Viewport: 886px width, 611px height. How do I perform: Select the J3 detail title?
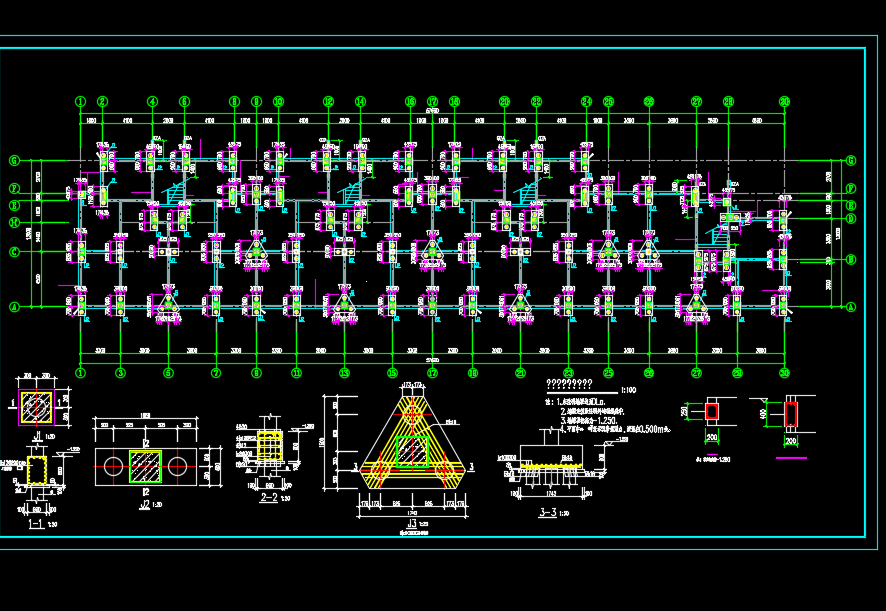tap(412, 523)
